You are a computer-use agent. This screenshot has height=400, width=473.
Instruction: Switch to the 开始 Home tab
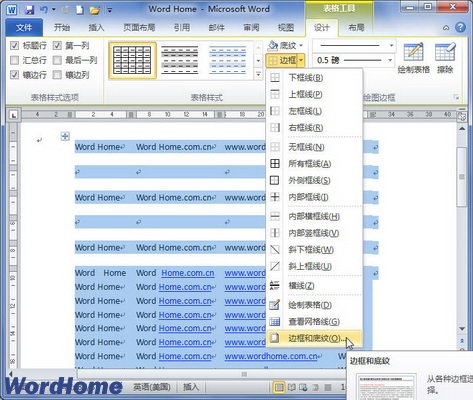tap(62, 27)
